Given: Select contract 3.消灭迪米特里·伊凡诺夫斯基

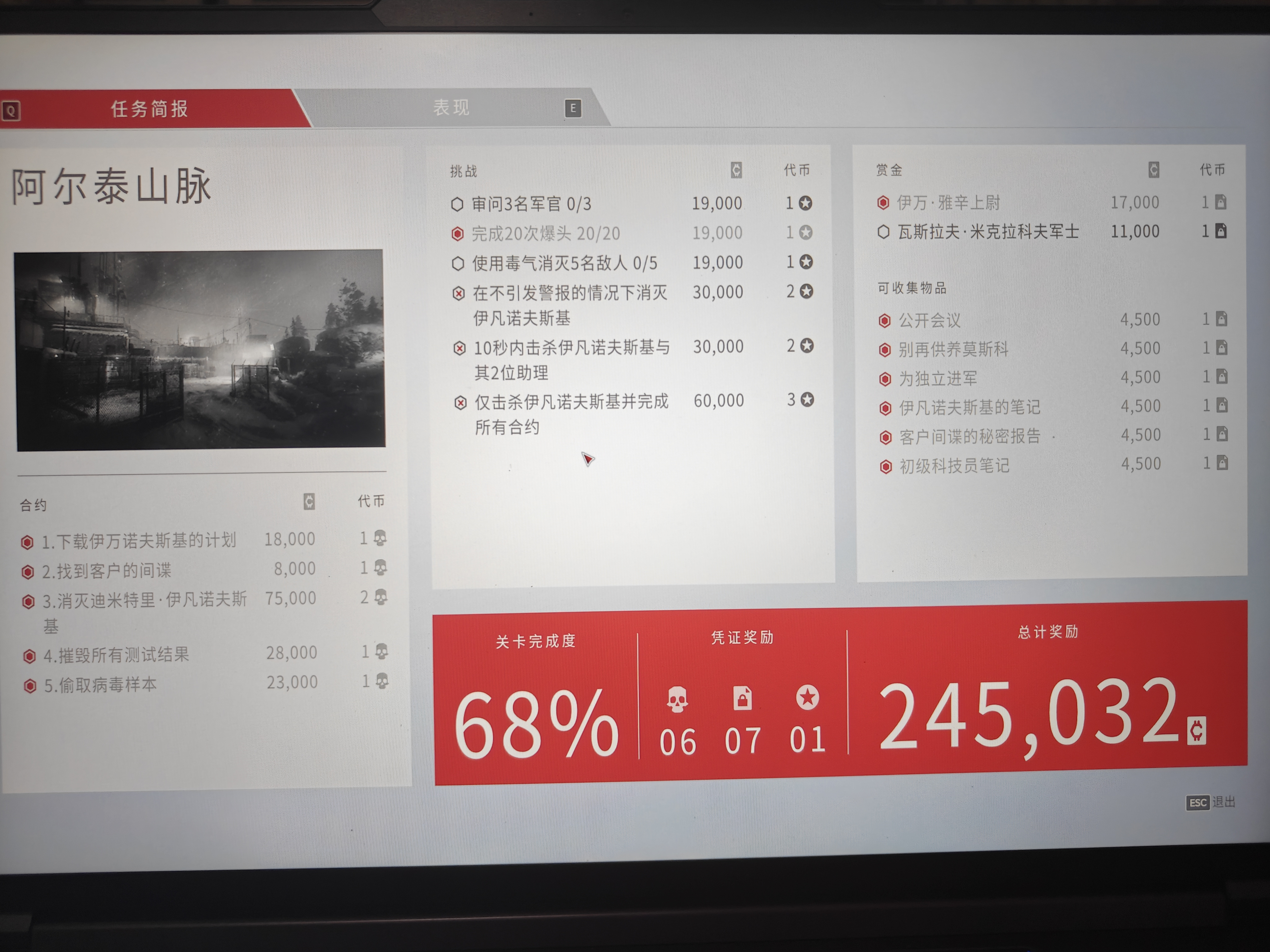Looking at the screenshot, I should tap(205, 612).
